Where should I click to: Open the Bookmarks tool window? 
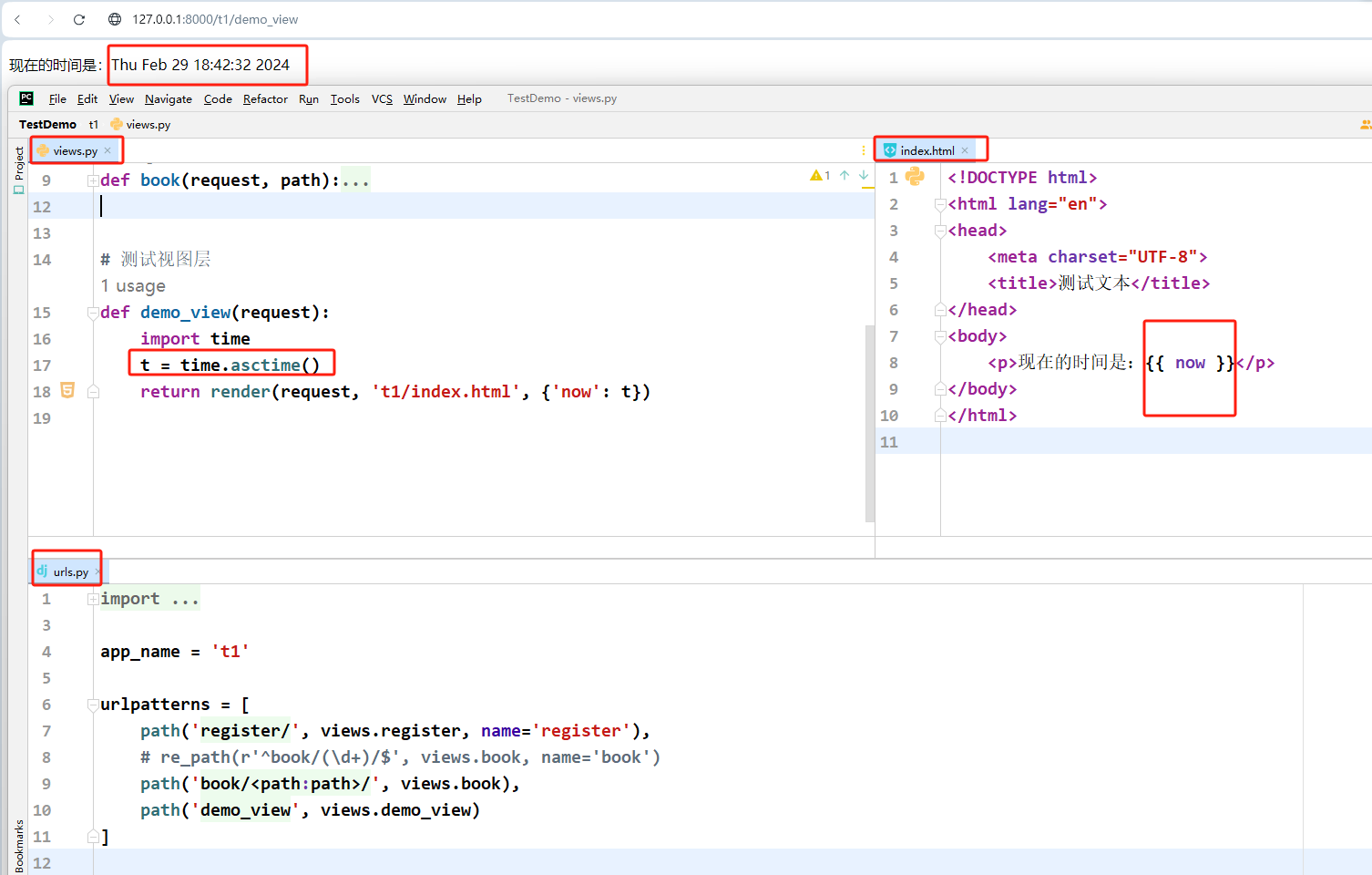coord(18,846)
